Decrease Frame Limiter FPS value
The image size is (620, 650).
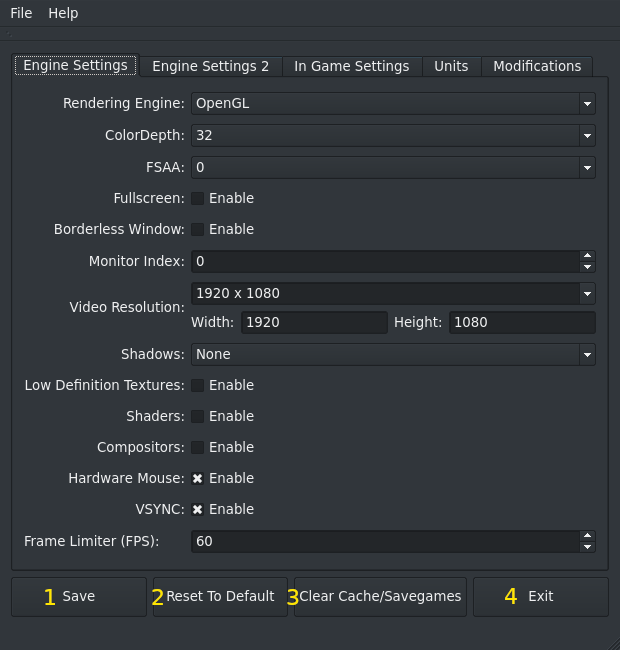click(587, 547)
